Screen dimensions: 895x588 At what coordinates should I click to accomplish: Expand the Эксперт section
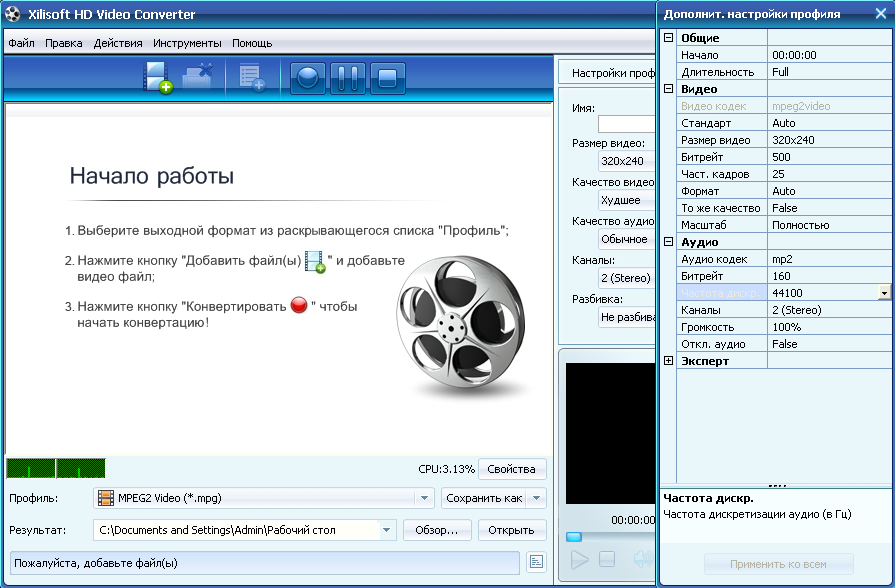coord(668,360)
